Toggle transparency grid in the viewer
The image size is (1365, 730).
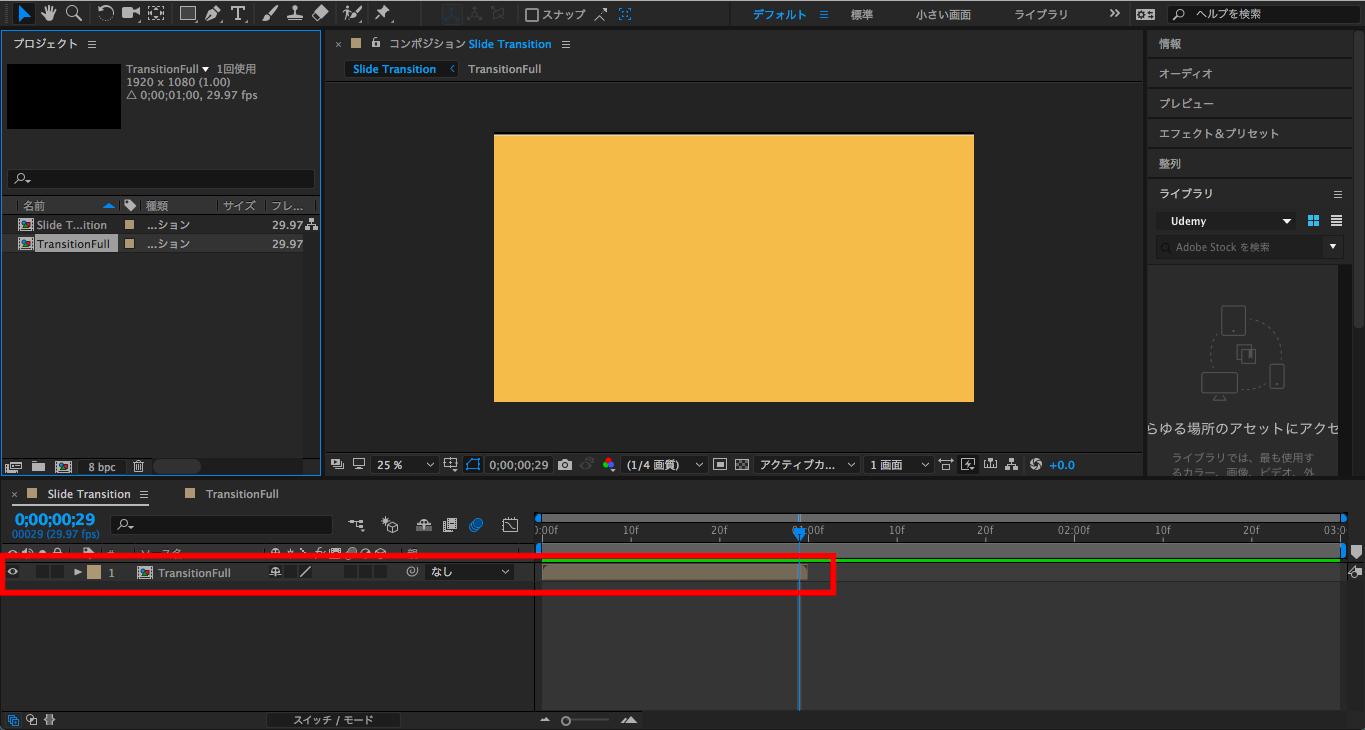pyautogui.click(x=742, y=465)
